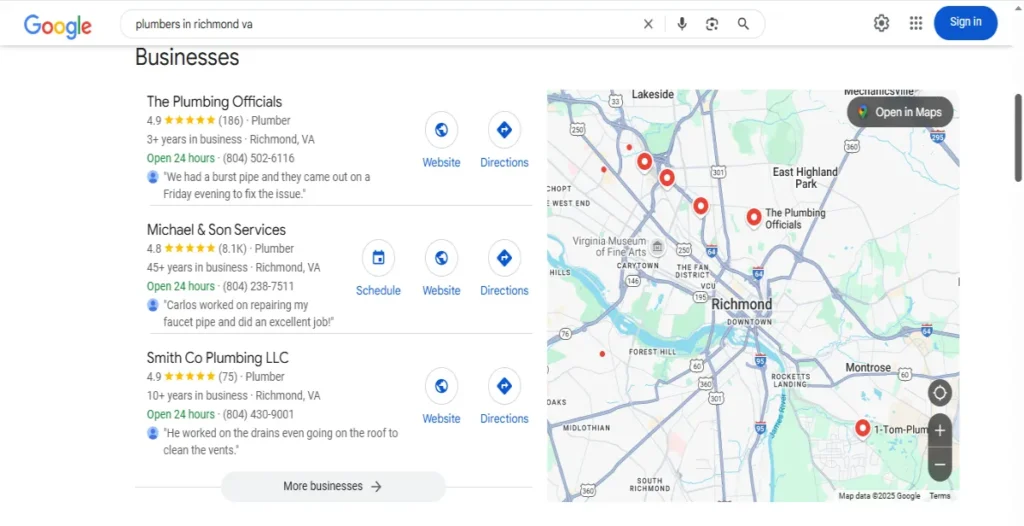Zoom in the map with plus button
1024x526 pixels.
click(940, 431)
